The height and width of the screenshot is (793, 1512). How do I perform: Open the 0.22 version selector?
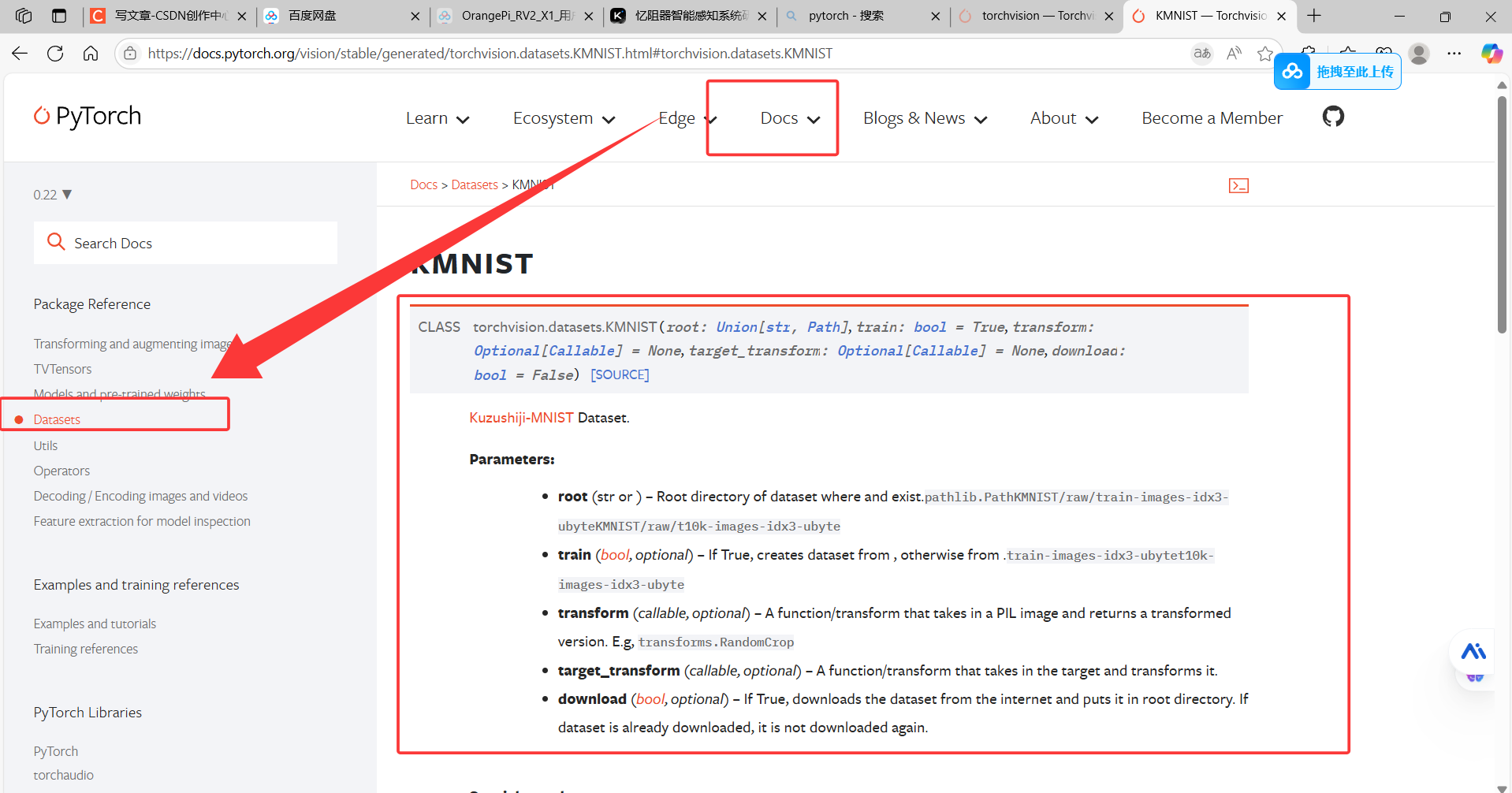[x=52, y=195]
